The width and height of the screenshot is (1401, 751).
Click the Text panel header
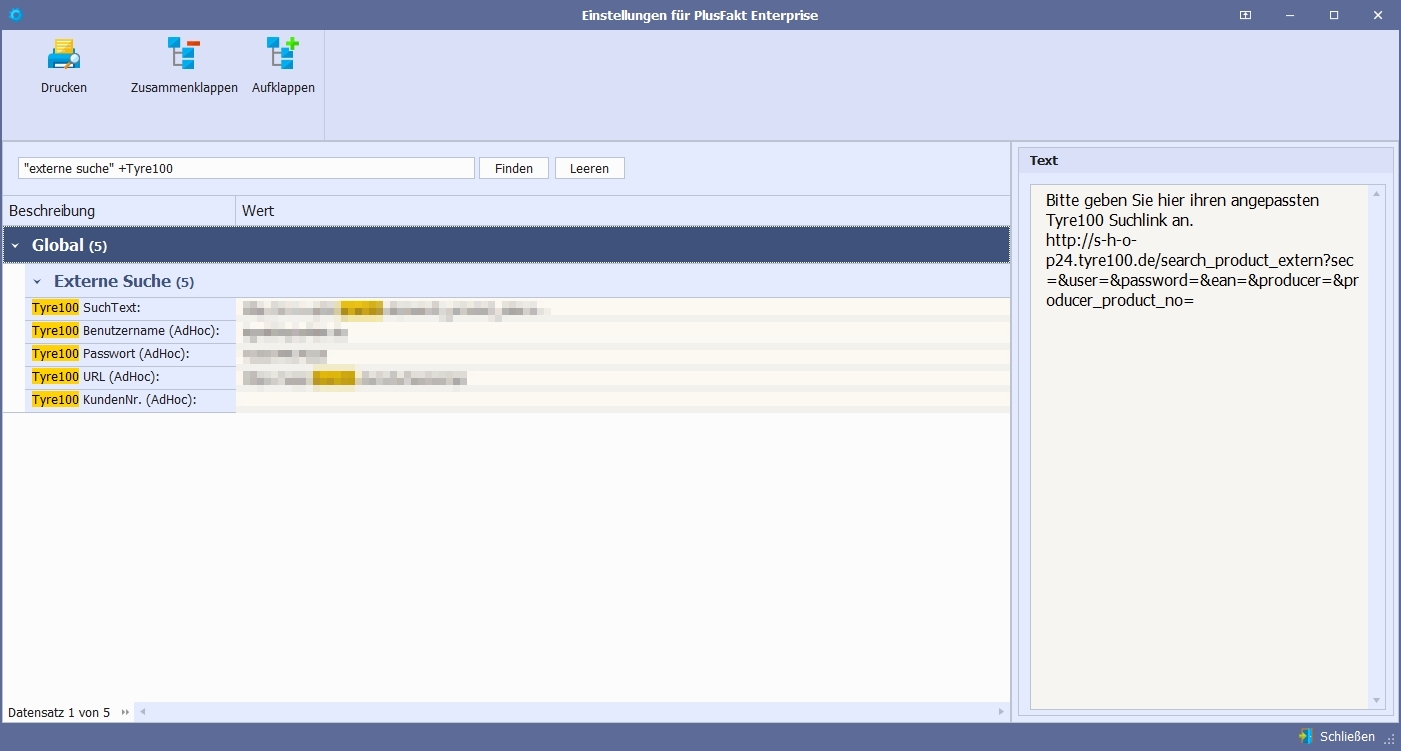[x=1205, y=160]
